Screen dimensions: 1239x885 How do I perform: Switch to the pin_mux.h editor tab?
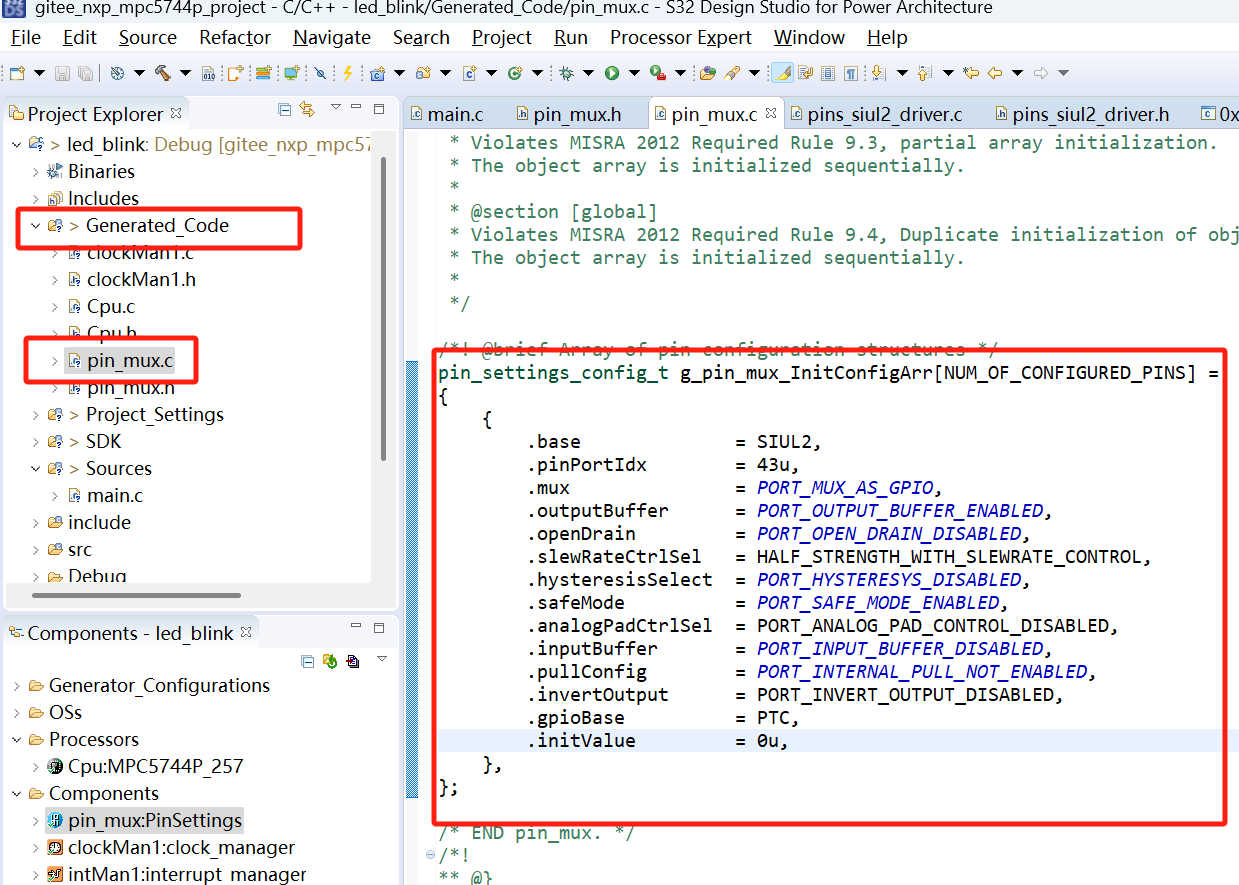tap(568, 114)
